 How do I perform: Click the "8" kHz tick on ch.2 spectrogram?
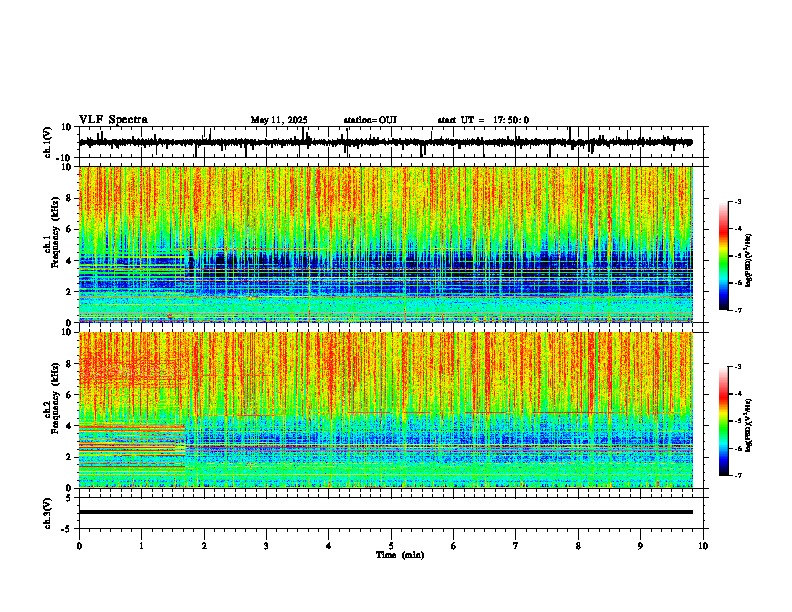(x=69, y=364)
